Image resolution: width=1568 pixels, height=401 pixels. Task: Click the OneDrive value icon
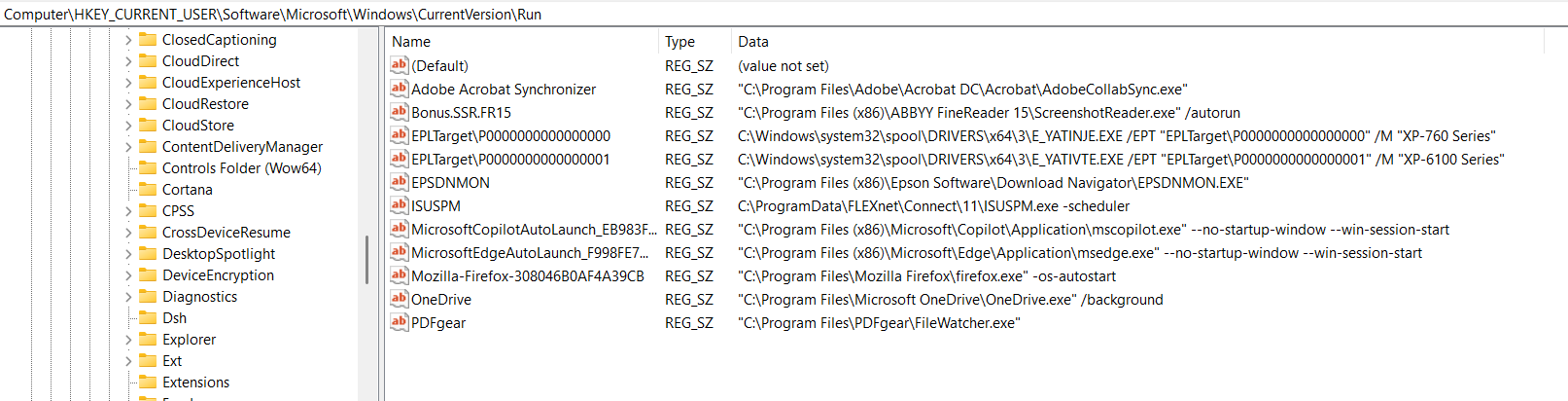tap(400, 299)
